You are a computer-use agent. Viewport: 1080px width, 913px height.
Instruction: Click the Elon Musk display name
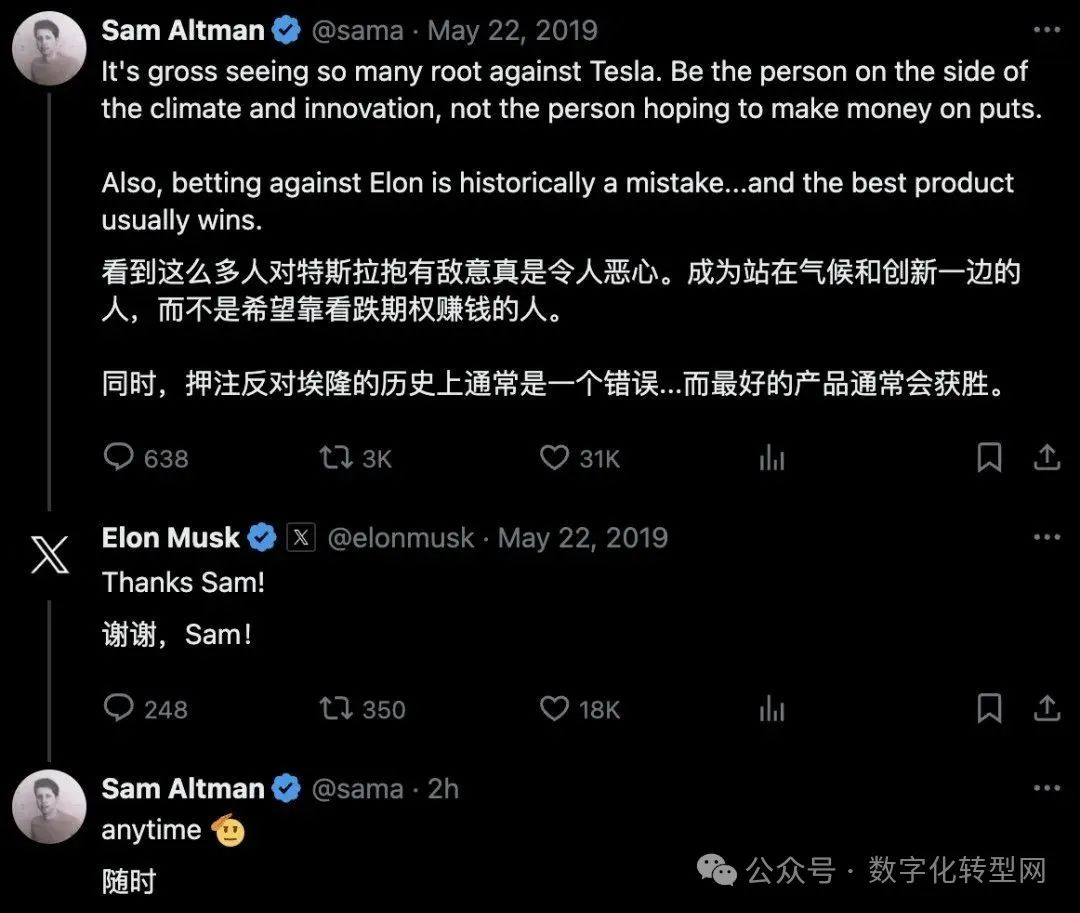tap(171, 538)
